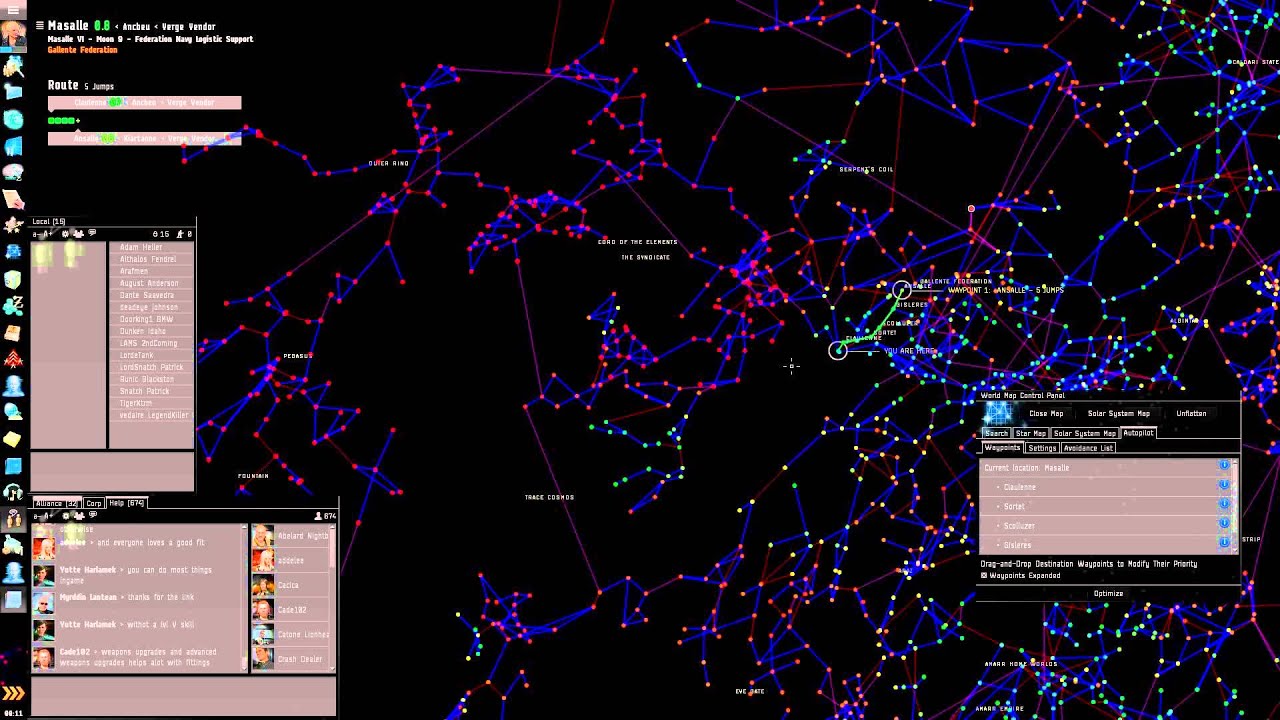Click the waypoints list scrollbar
The width and height of the screenshot is (1280, 720).
pyautogui.click(x=1235, y=505)
